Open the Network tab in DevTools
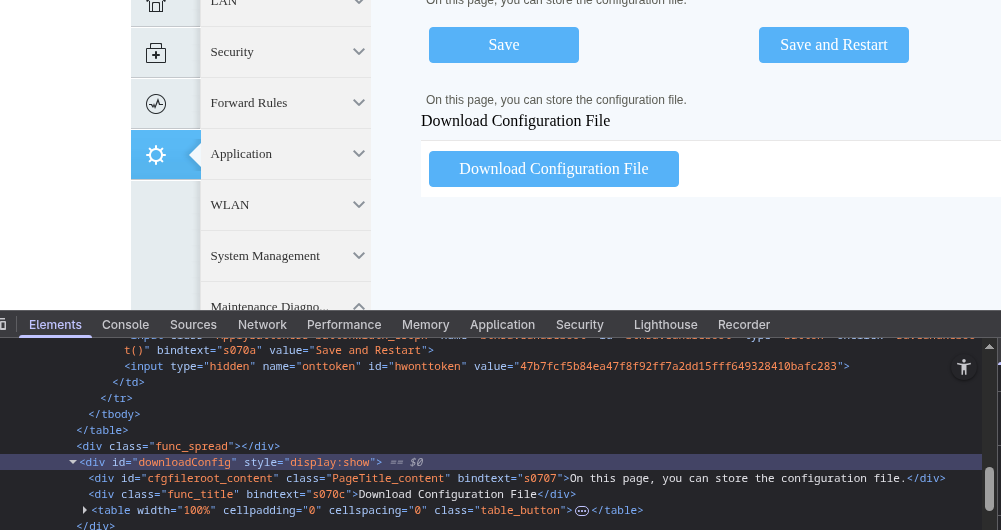This screenshot has width=1001, height=530. tap(262, 325)
